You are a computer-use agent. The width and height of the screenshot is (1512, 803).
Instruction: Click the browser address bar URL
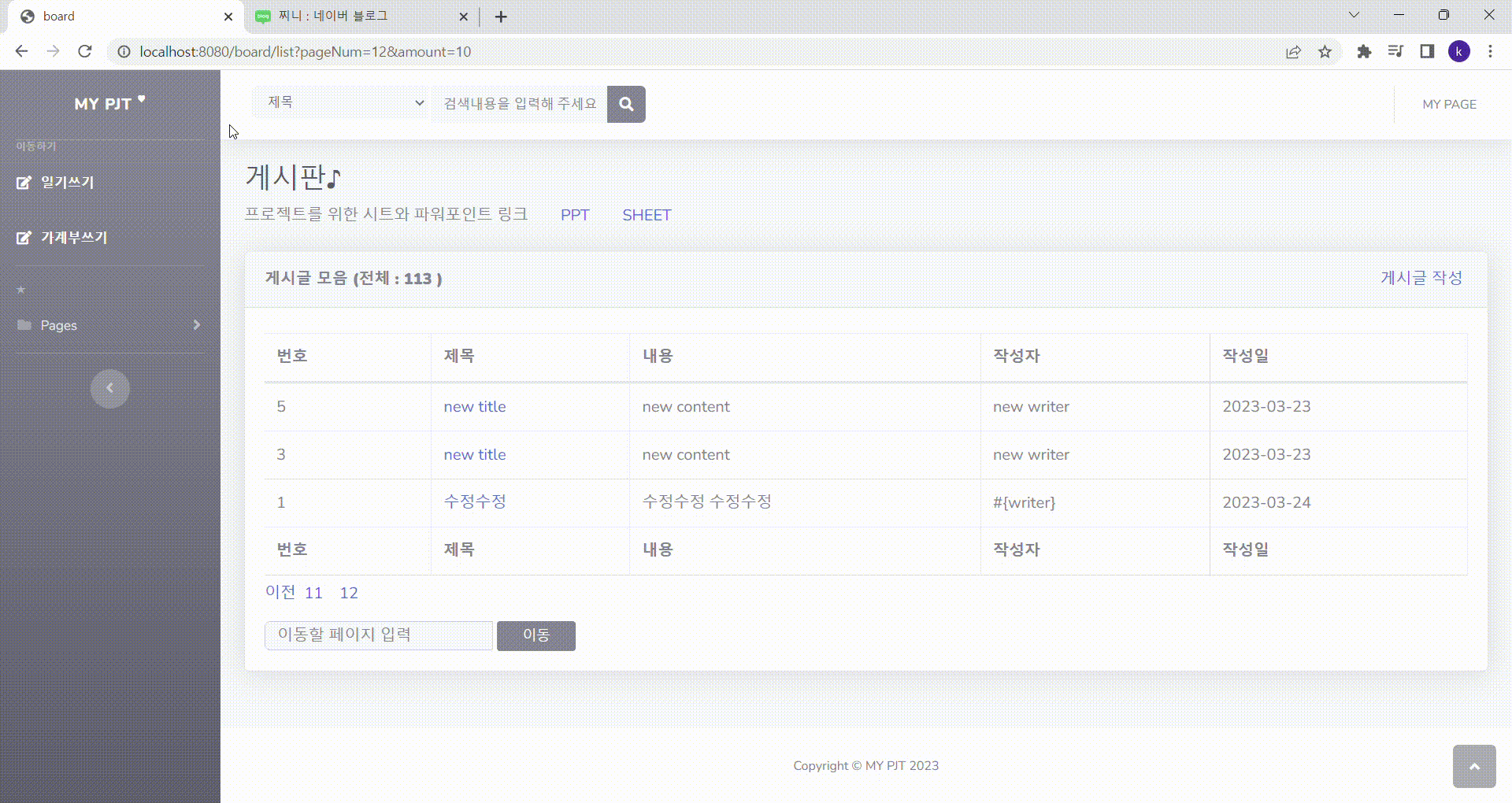[306, 52]
